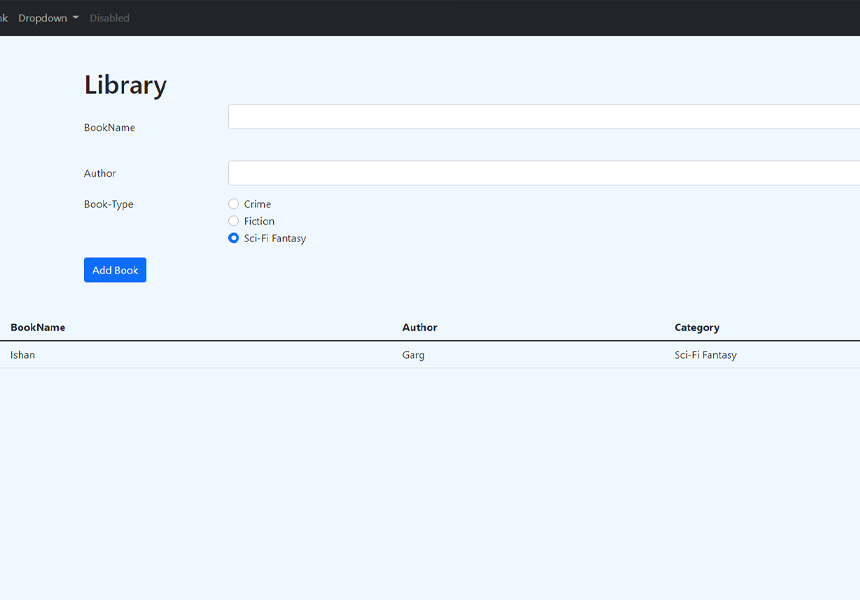The width and height of the screenshot is (860, 600).
Task: Select the Ishan cell in the table
Action: click(x=23, y=355)
